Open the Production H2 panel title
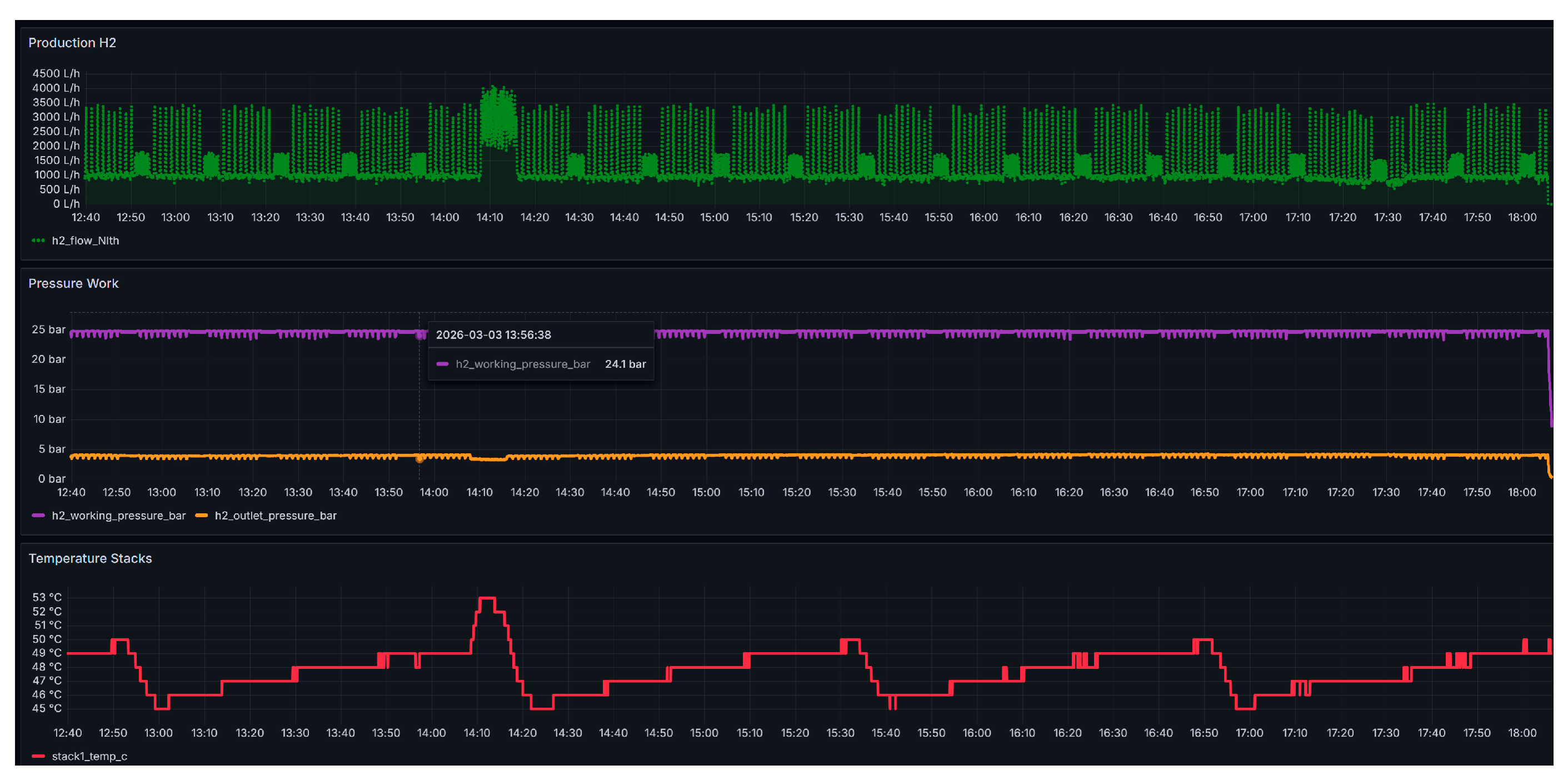The height and width of the screenshot is (780, 1568). pyautogui.click(x=72, y=43)
